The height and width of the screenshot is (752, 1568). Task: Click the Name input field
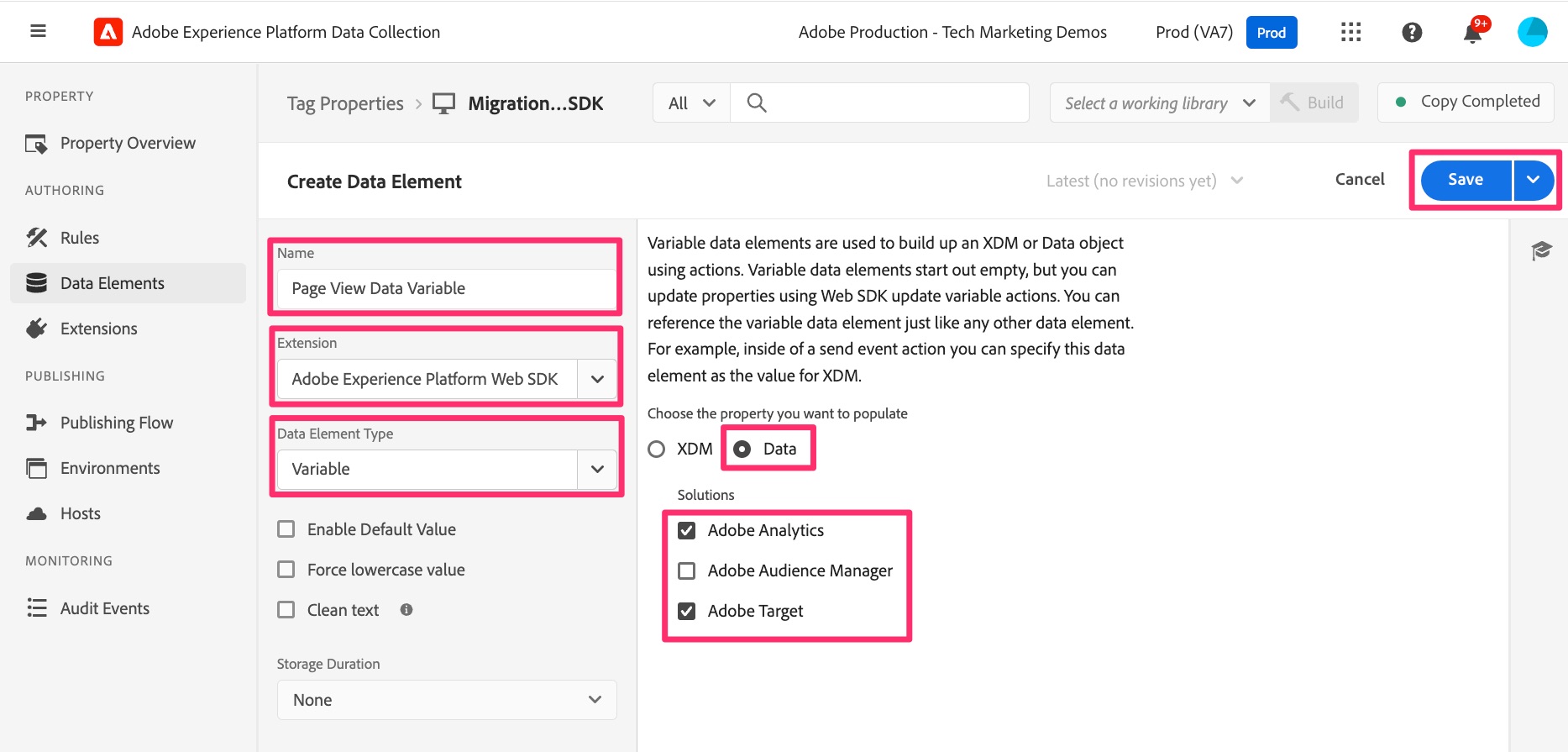click(x=447, y=289)
